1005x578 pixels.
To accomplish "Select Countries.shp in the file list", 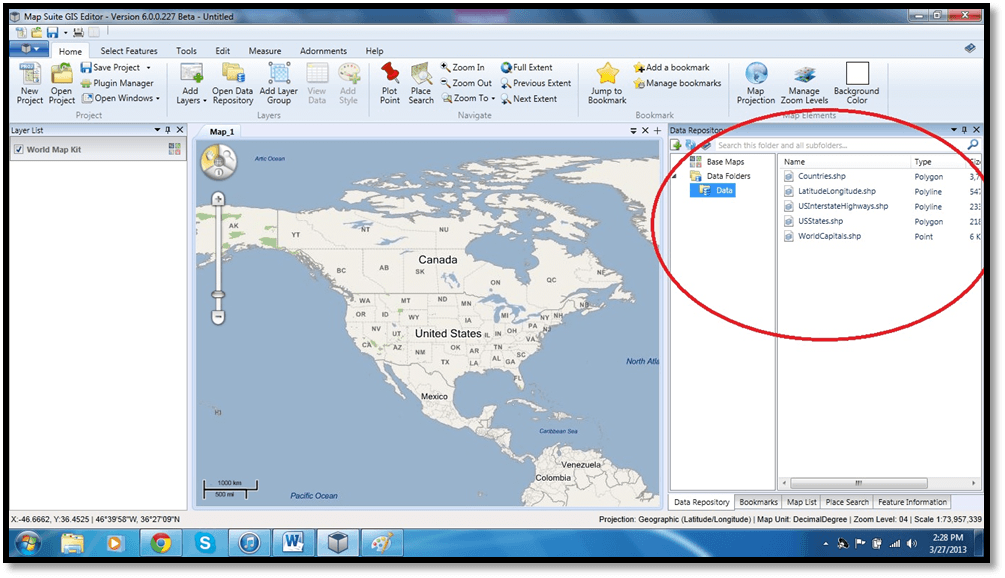I will pyautogui.click(x=821, y=177).
